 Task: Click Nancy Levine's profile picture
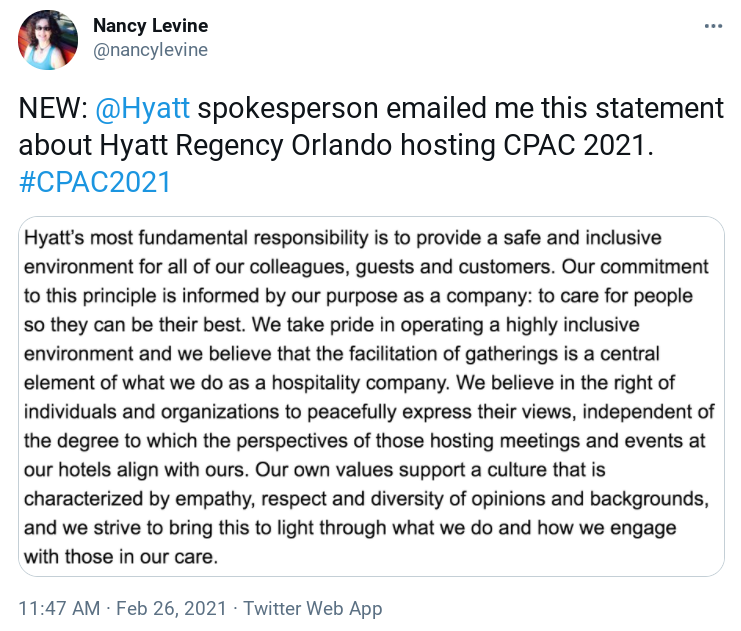tap(48, 40)
